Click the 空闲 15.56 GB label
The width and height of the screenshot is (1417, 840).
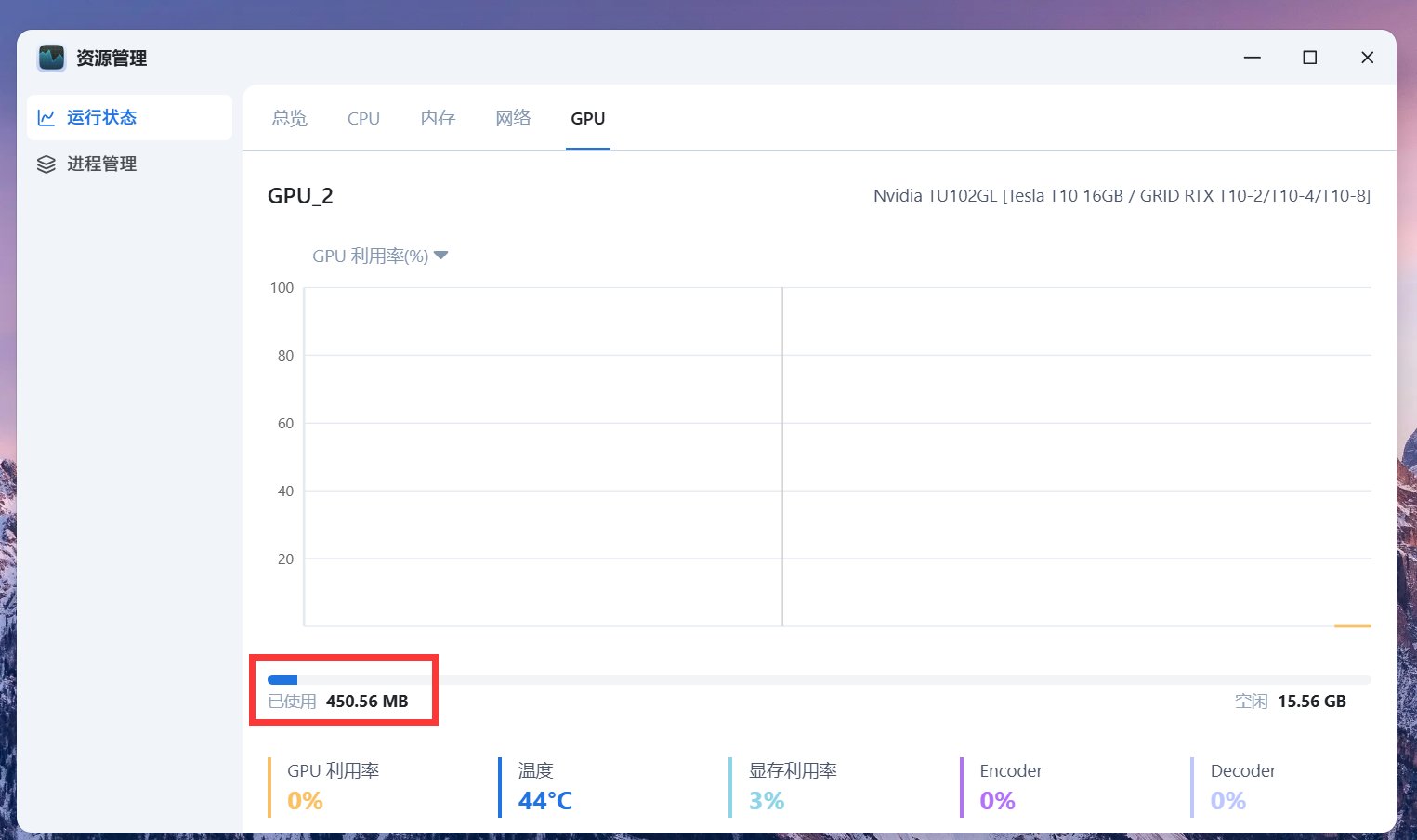[x=1290, y=702]
